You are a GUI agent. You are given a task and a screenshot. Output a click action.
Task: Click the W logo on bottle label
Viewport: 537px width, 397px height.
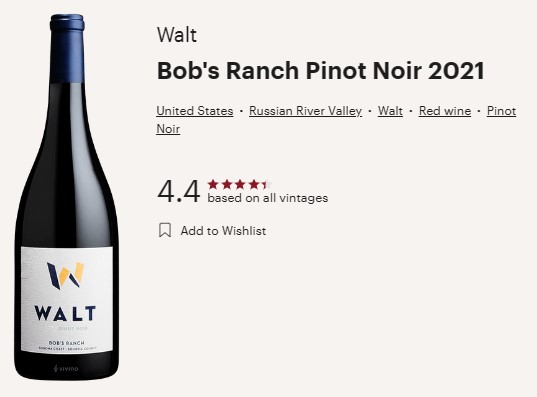coord(66,275)
